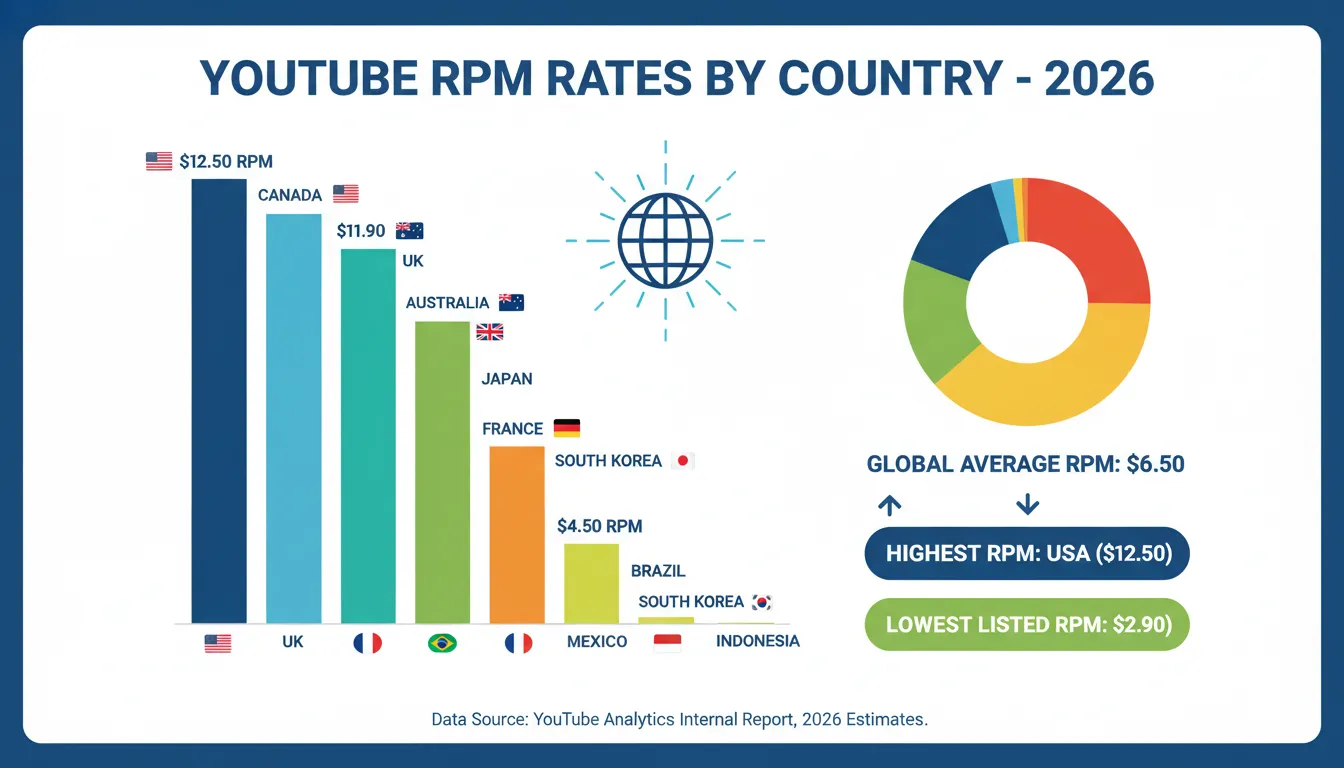Click the globe icon with radiating lines
The height and width of the screenshot is (768, 1344).
click(665, 241)
